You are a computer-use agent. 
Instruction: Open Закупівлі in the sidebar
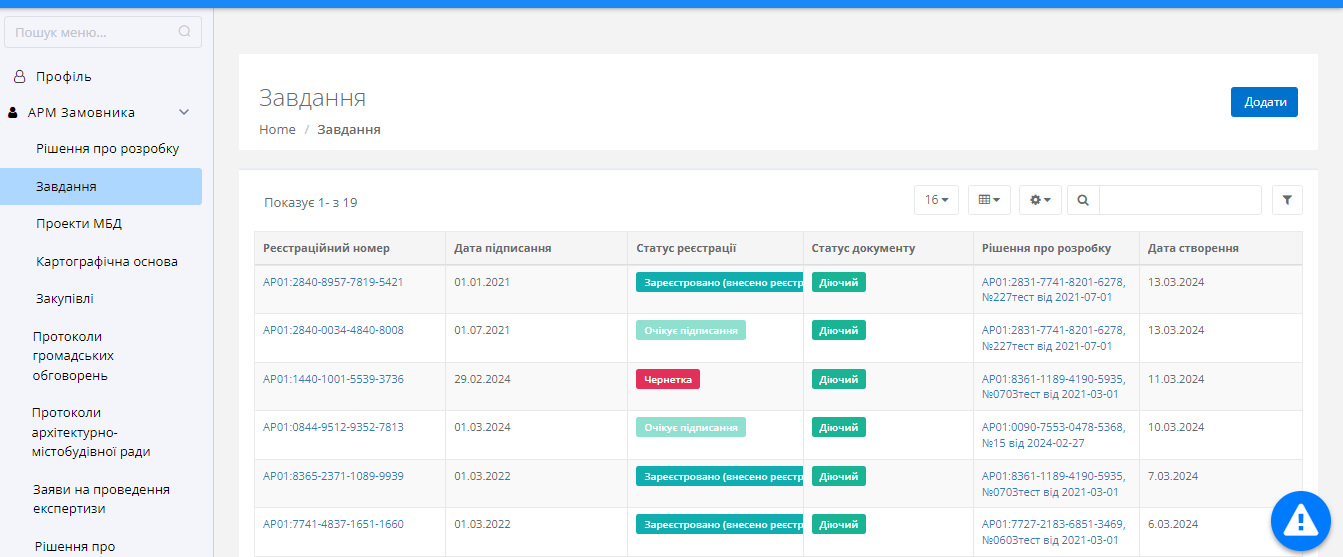[65, 298]
